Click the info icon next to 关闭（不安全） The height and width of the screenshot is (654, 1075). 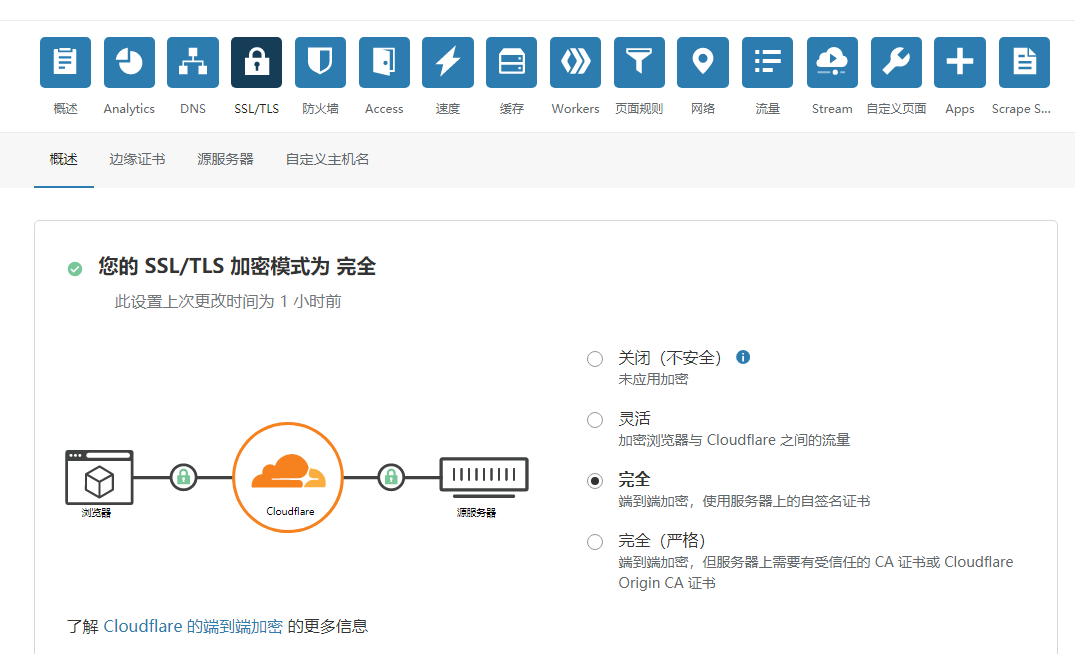tap(742, 357)
